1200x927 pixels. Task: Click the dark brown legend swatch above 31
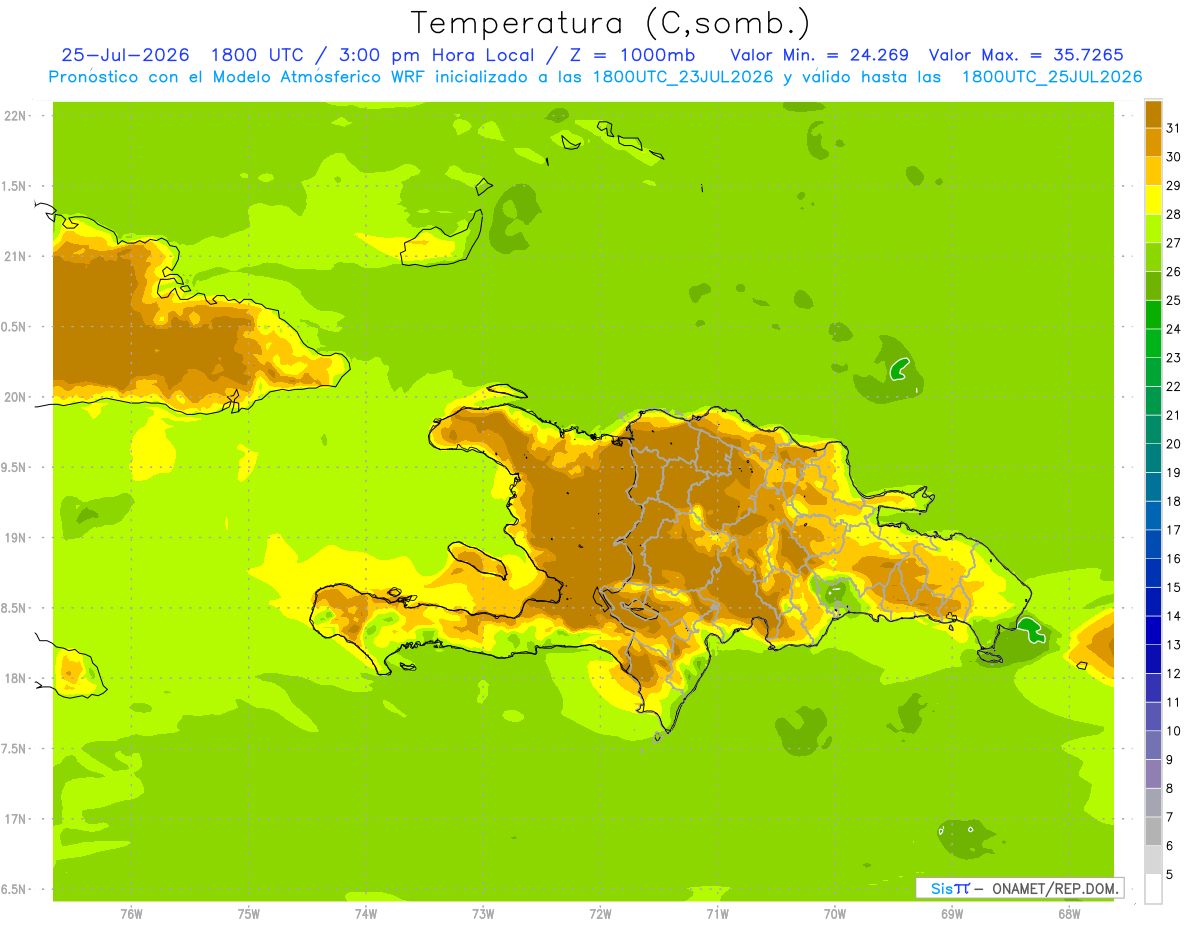coord(1153,114)
